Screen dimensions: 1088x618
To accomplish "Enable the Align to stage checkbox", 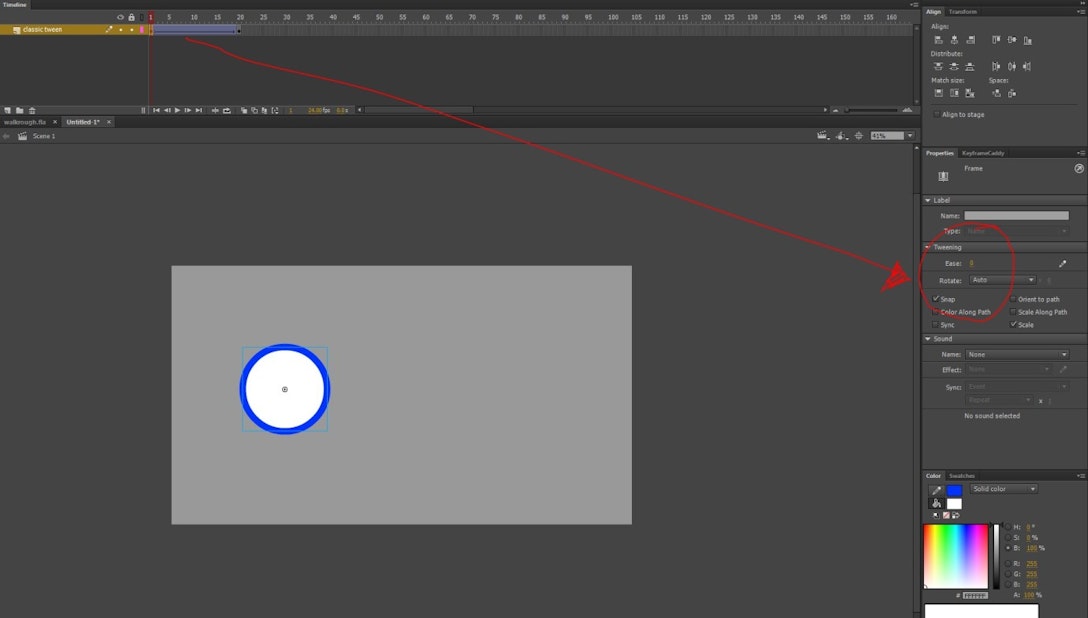I will (937, 114).
